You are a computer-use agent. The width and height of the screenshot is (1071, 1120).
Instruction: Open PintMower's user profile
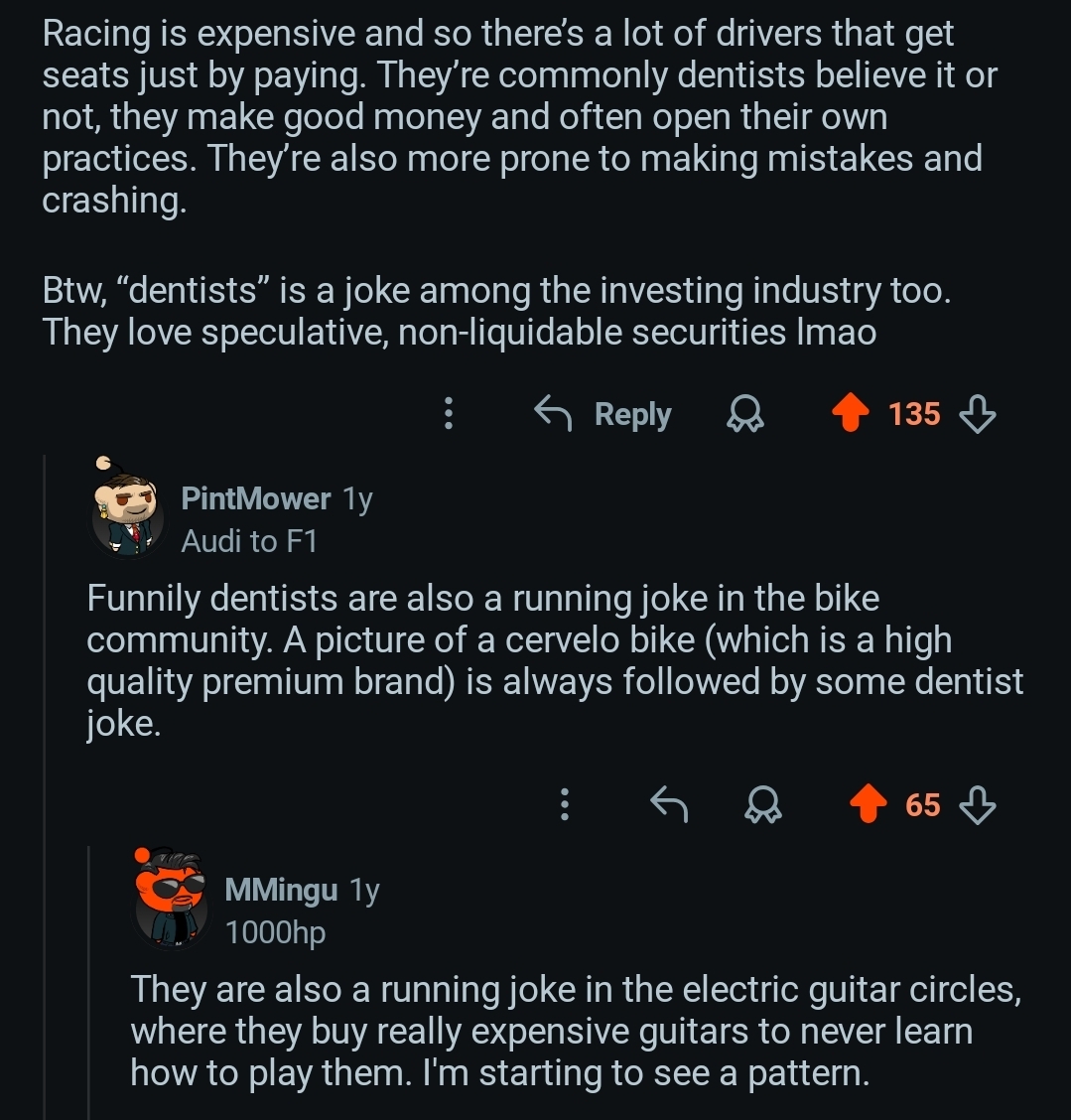pos(255,498)
